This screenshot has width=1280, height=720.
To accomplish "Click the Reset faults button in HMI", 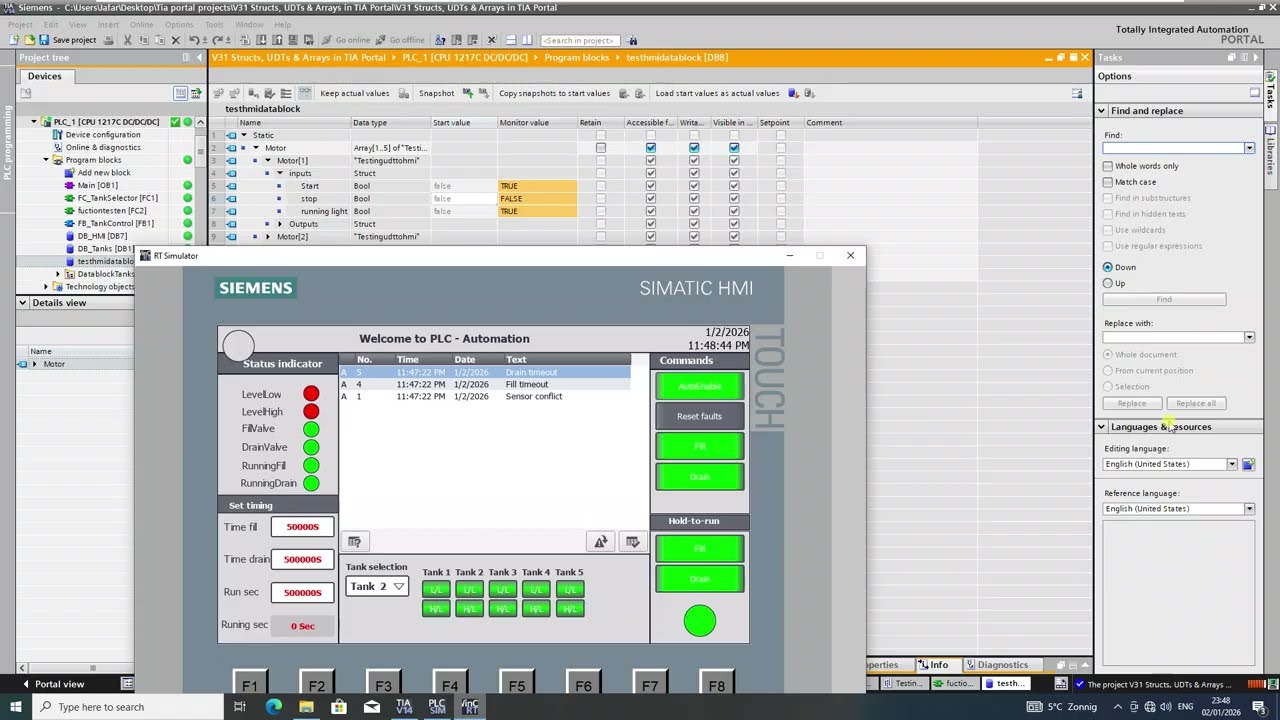I will (x=699, y=416).
